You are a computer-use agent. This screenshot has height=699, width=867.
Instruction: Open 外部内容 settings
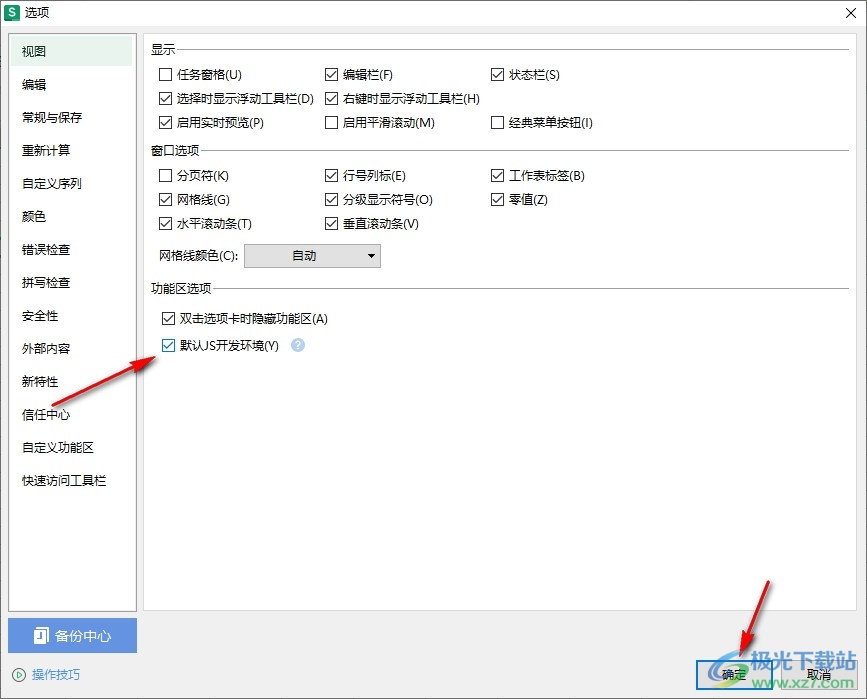coord(71,348)
